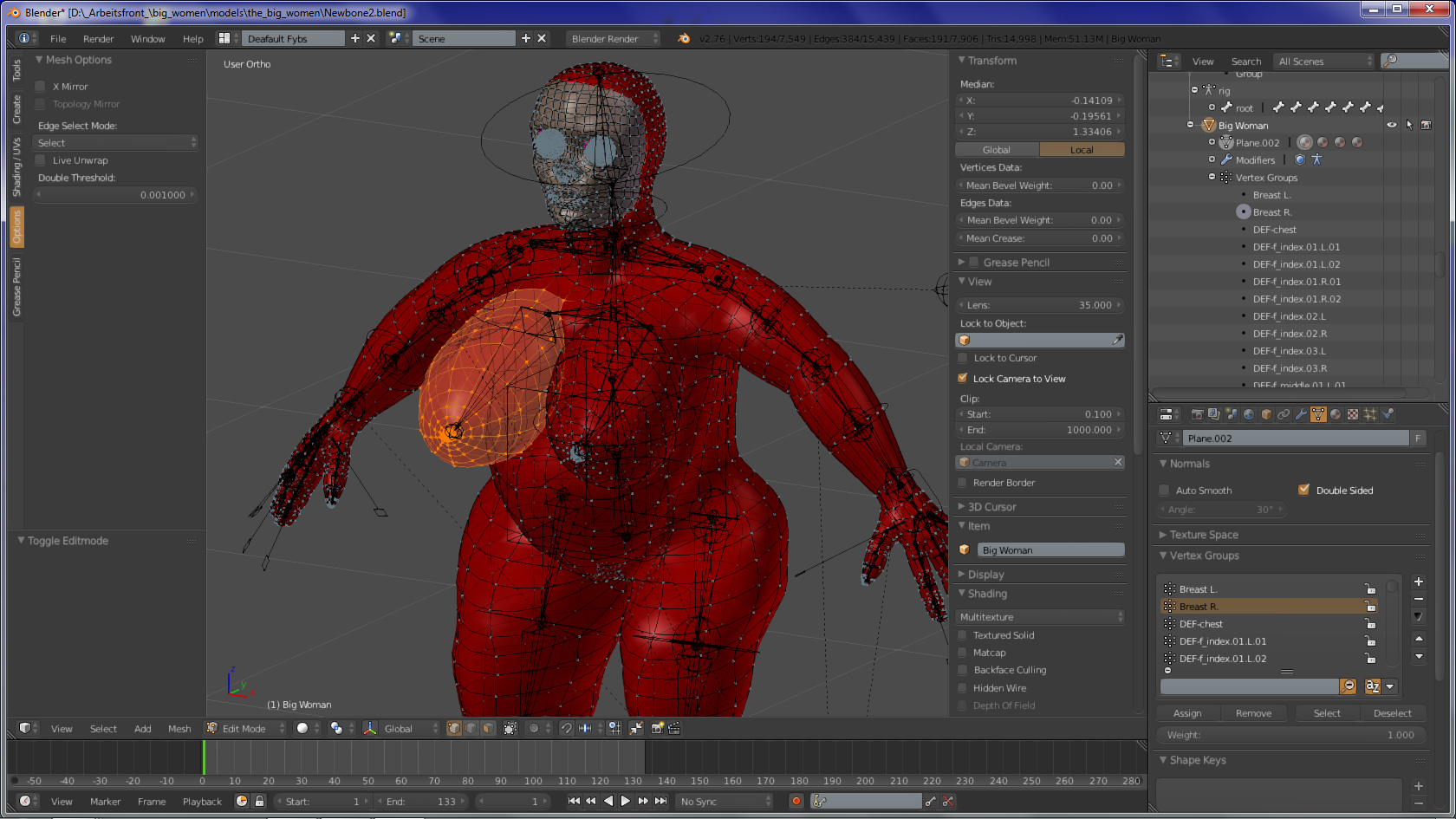
Task: Add a new vertex group
Action: 1418,582
